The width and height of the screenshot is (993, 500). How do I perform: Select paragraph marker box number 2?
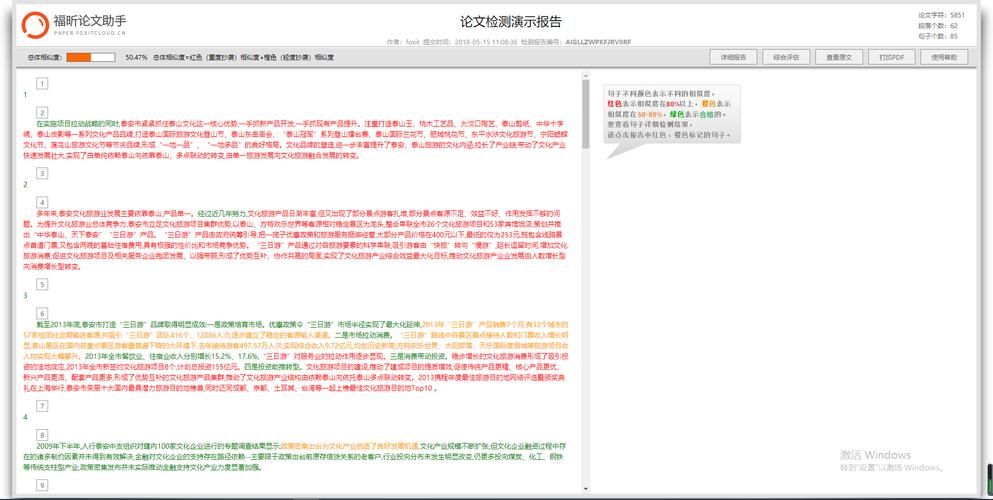(42, 111)
